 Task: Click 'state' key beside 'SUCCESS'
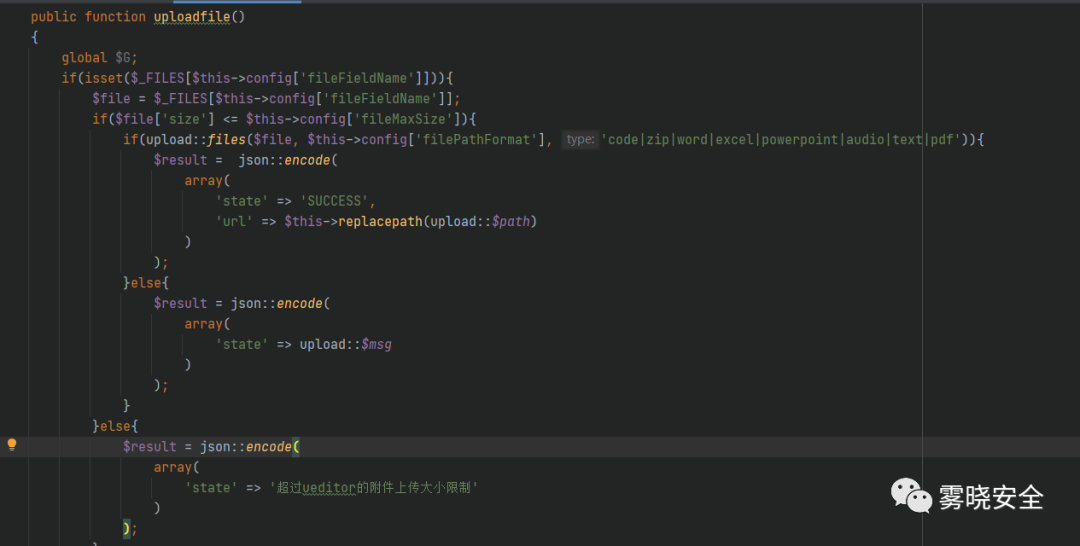point(242,201)
